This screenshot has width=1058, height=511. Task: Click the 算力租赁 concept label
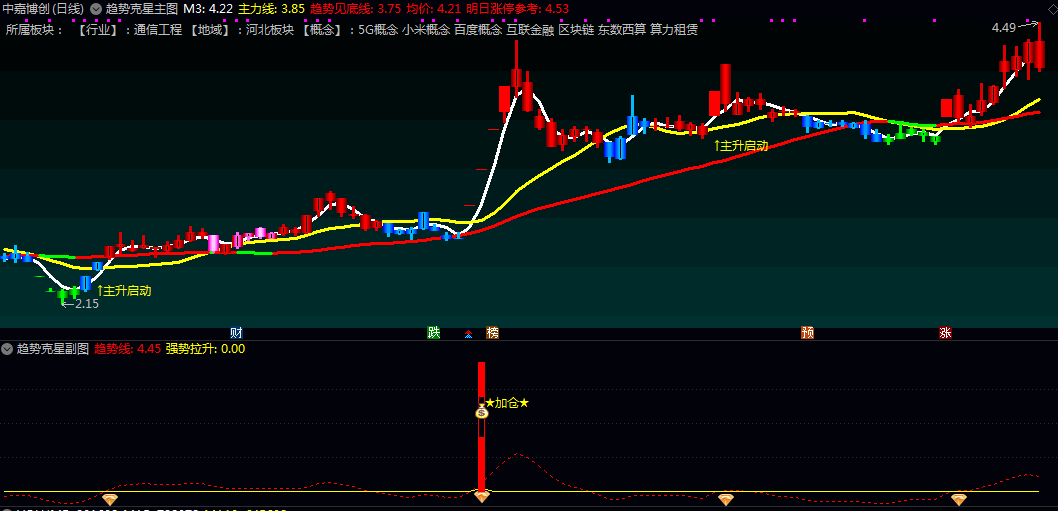[673, 30]
